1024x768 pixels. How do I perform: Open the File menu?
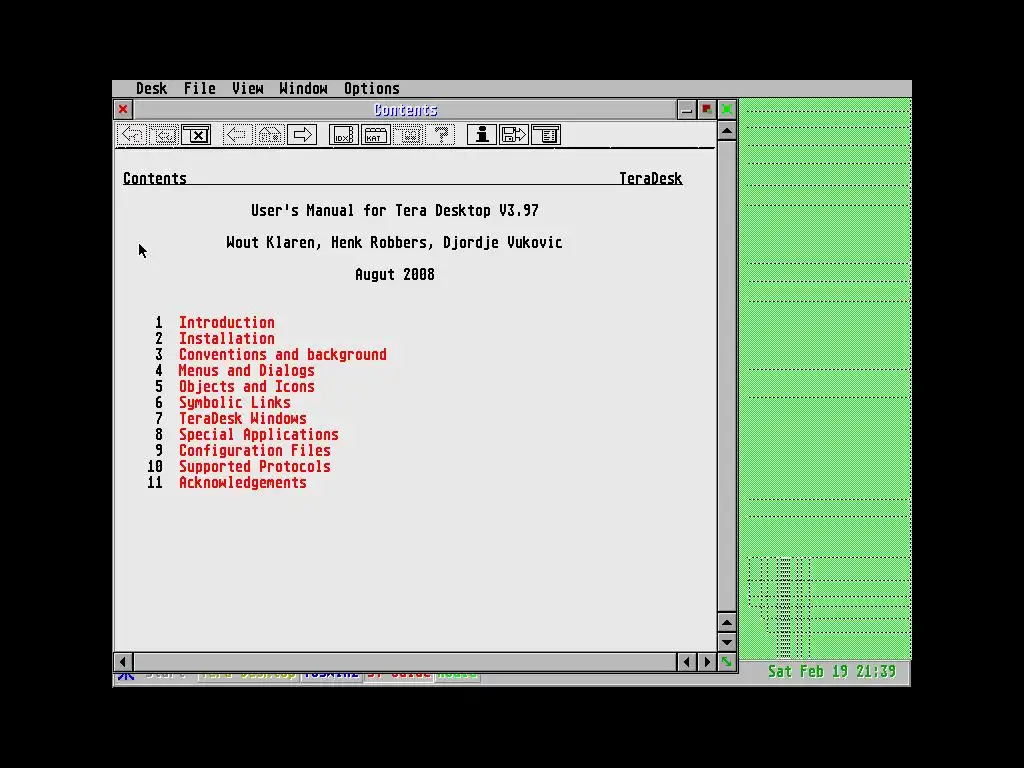click(199, 88)
